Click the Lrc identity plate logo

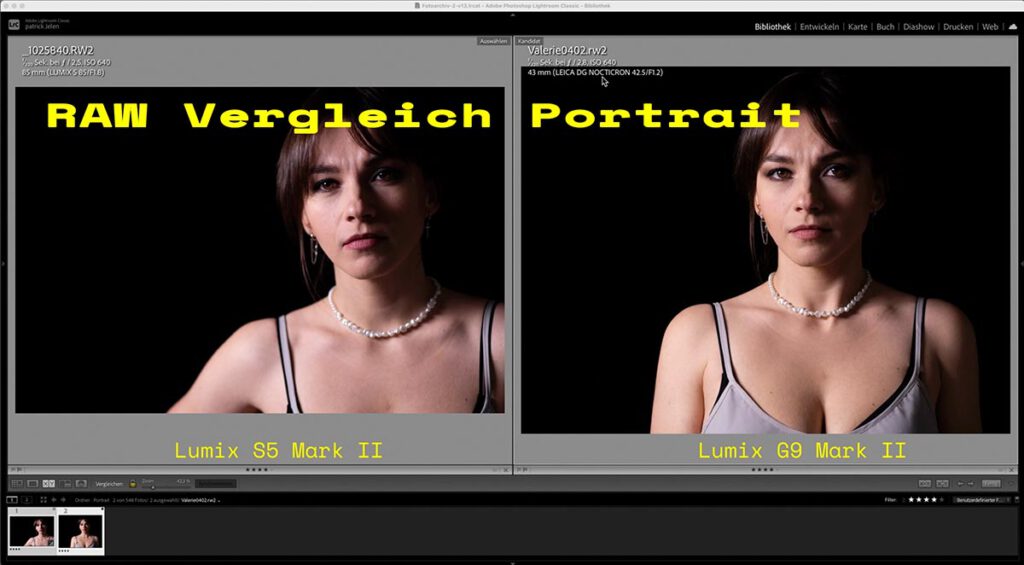14,25
